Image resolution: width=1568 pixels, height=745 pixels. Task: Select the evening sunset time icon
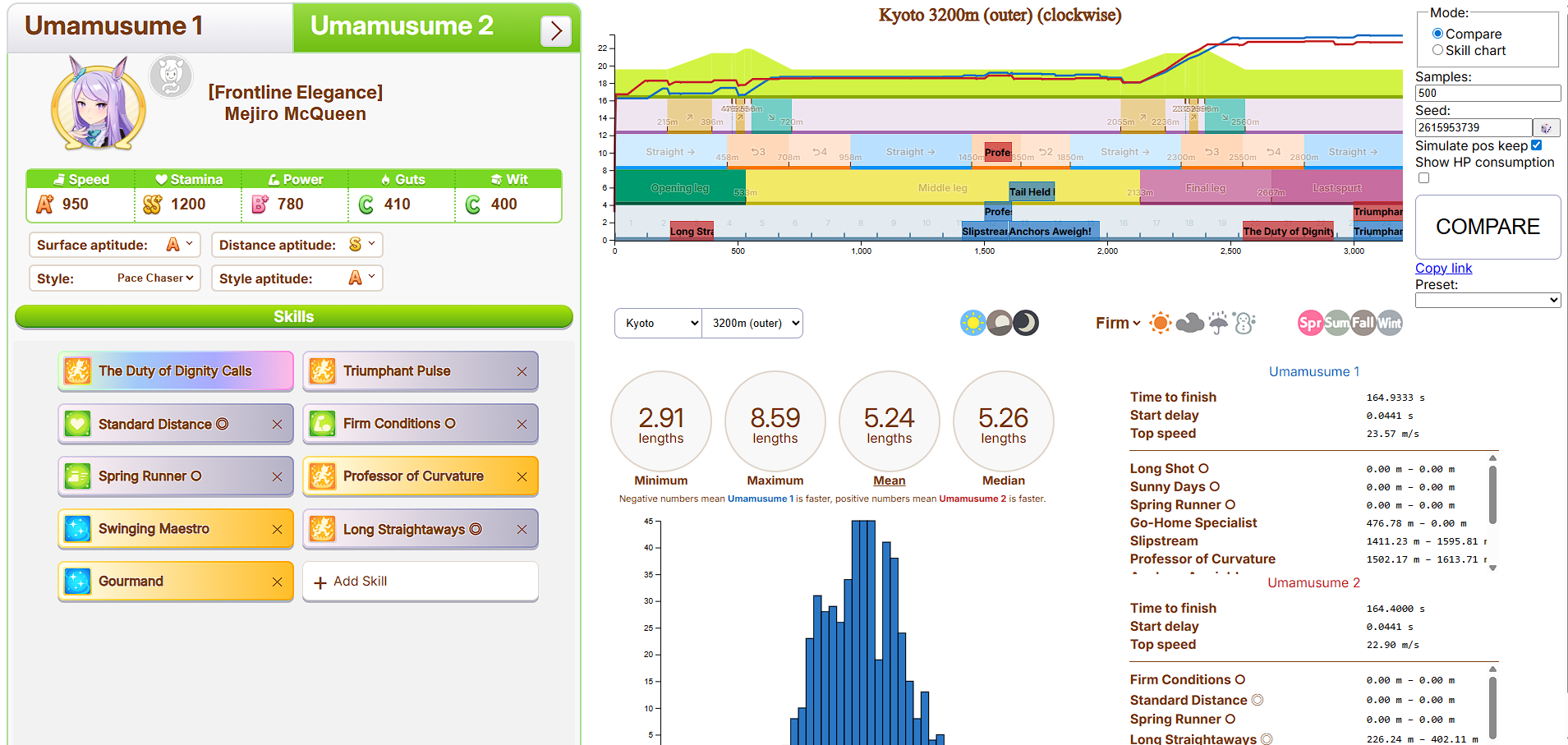pyautogui.click(x=1000, y=323)
